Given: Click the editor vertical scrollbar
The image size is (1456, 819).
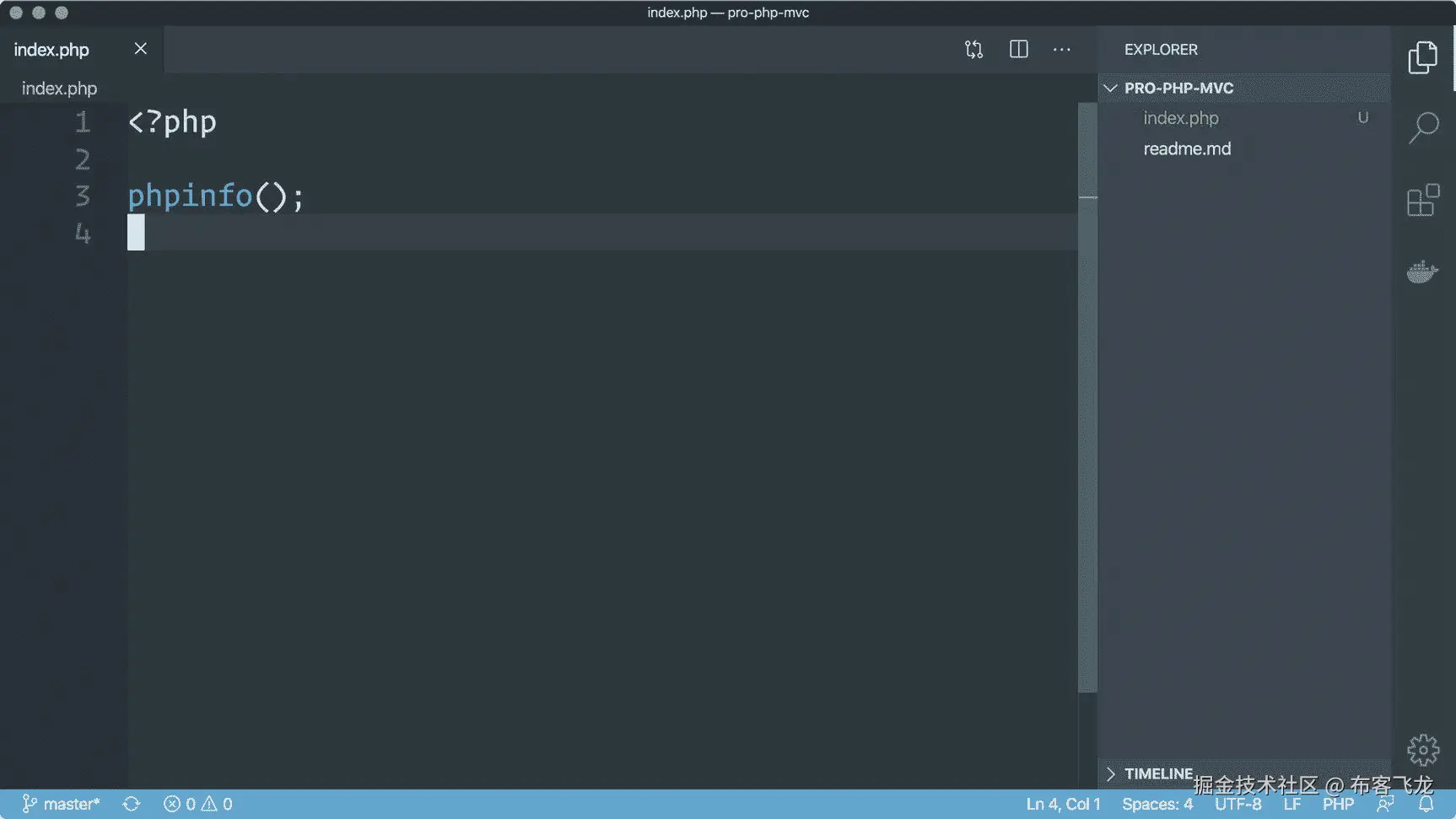Looking at the screenshot, I should pos(1087,397).
